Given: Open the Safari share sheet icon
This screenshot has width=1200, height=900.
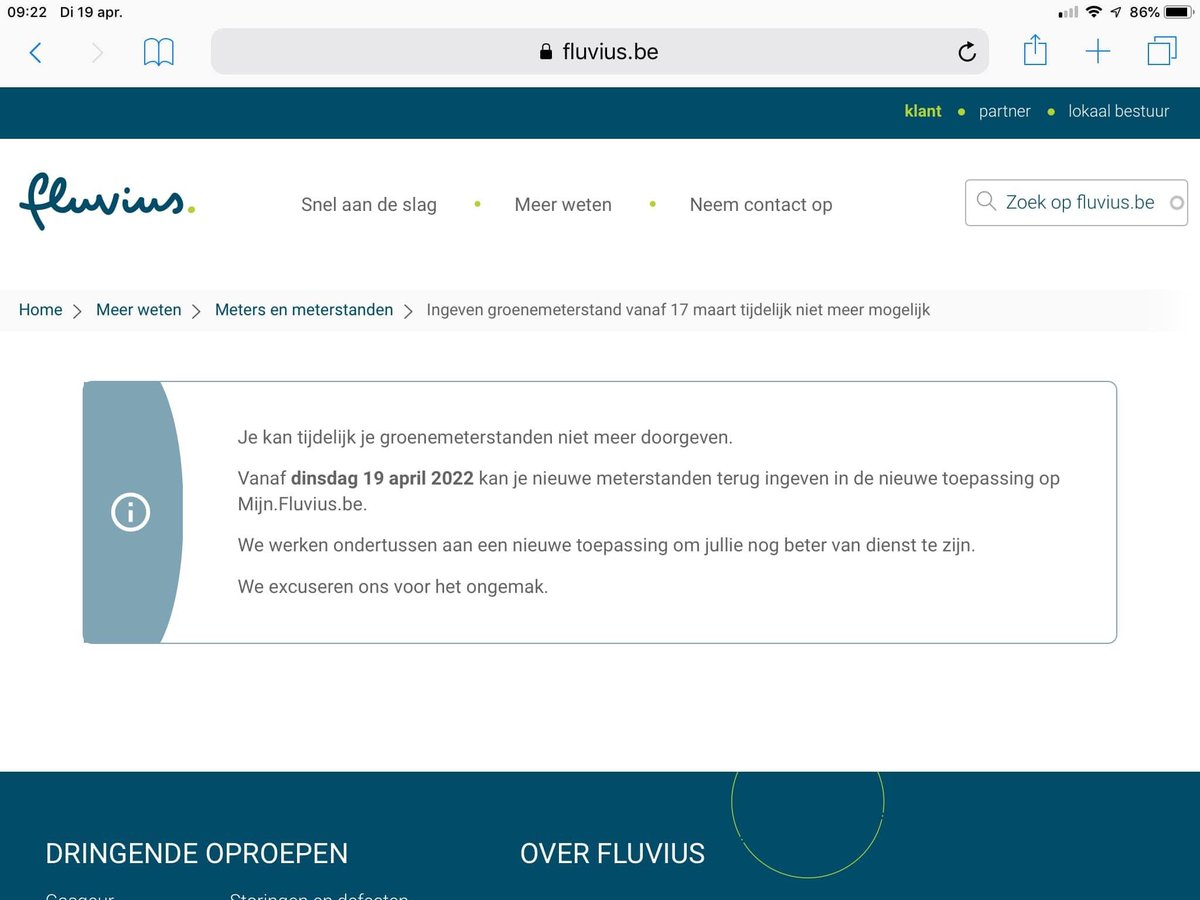Looking at the screenshot, I should coord(1035,50).
